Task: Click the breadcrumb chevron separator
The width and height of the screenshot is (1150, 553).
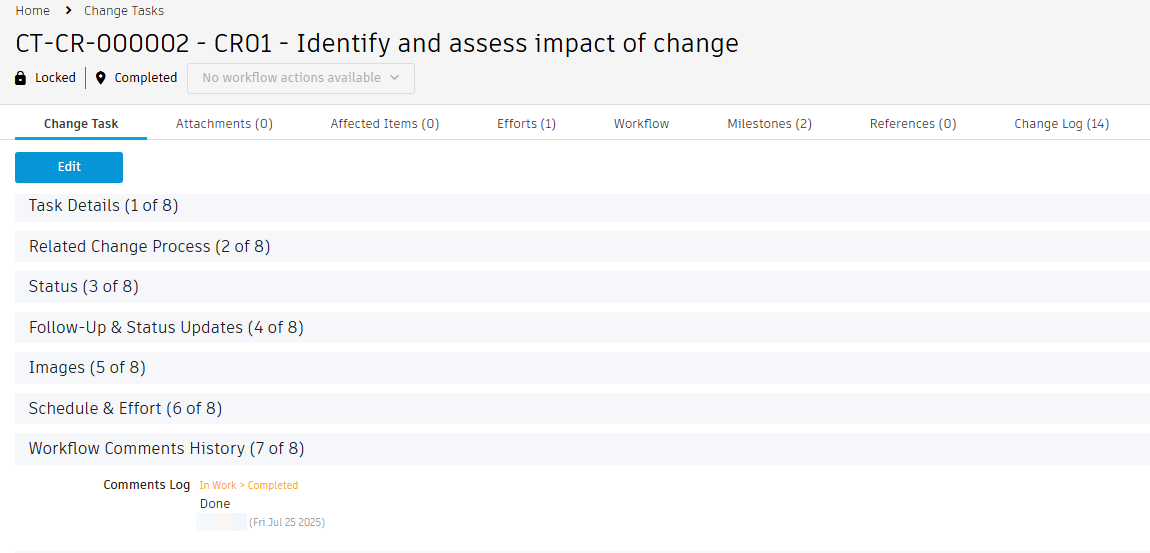Action: pos(67,11)
